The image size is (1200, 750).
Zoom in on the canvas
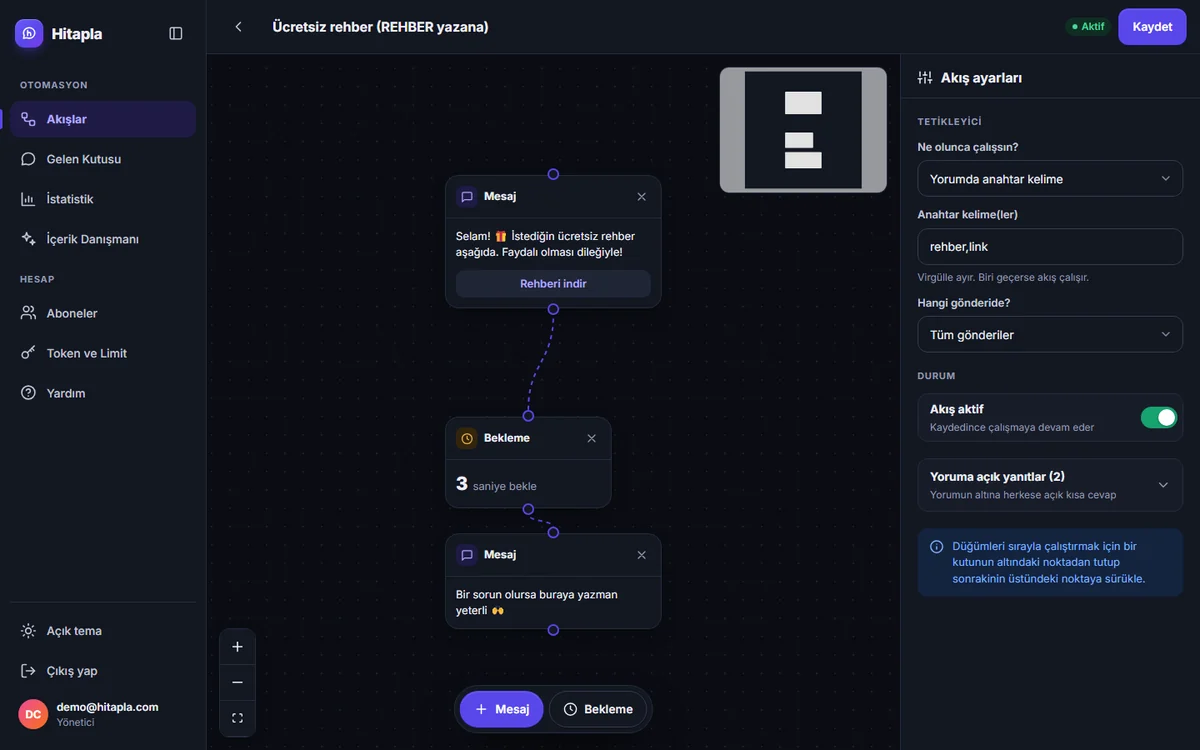click(237, 647)
